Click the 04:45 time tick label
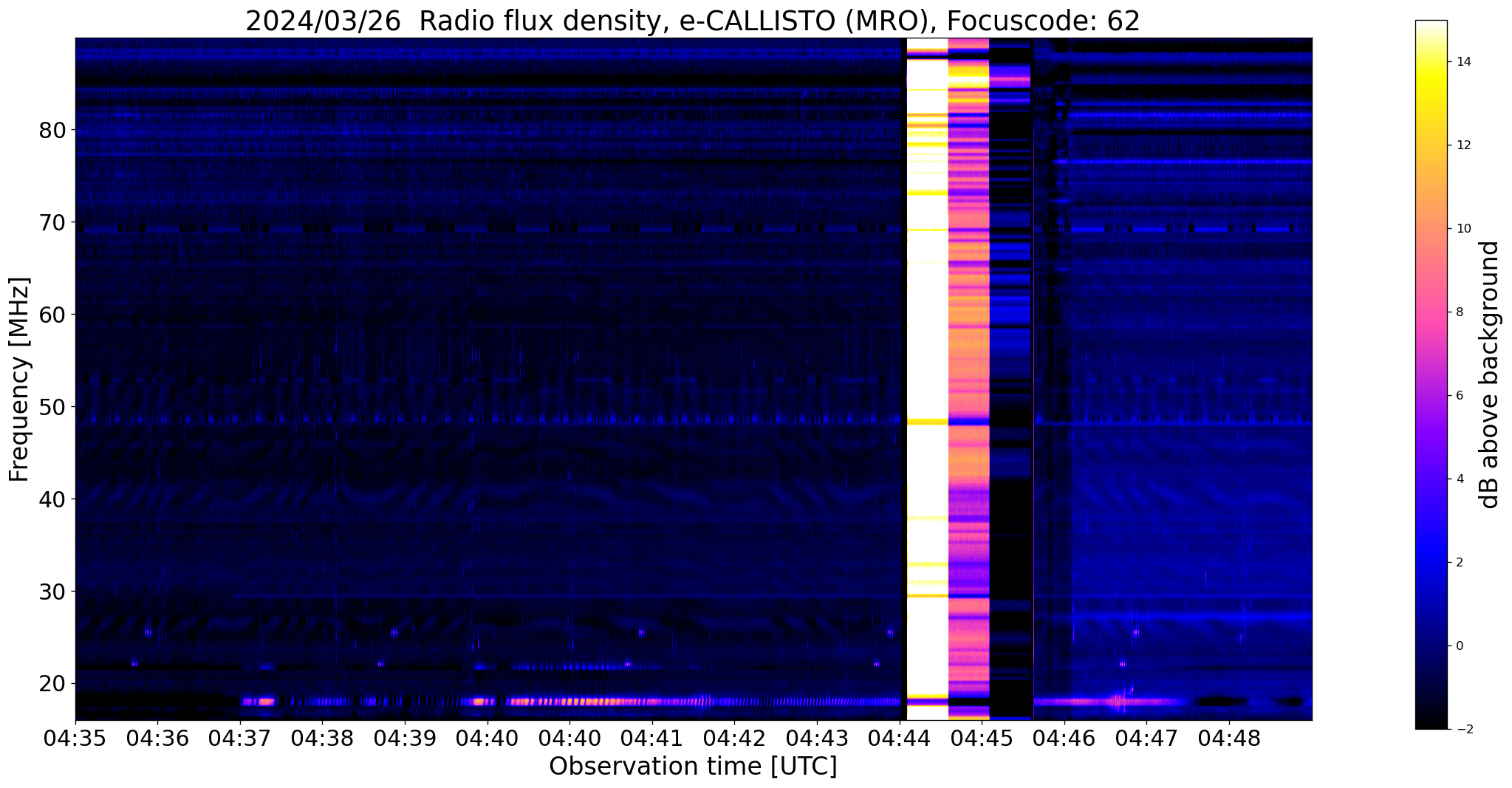The height and width of the screenshot is (788, 1512). click(982, 738)
